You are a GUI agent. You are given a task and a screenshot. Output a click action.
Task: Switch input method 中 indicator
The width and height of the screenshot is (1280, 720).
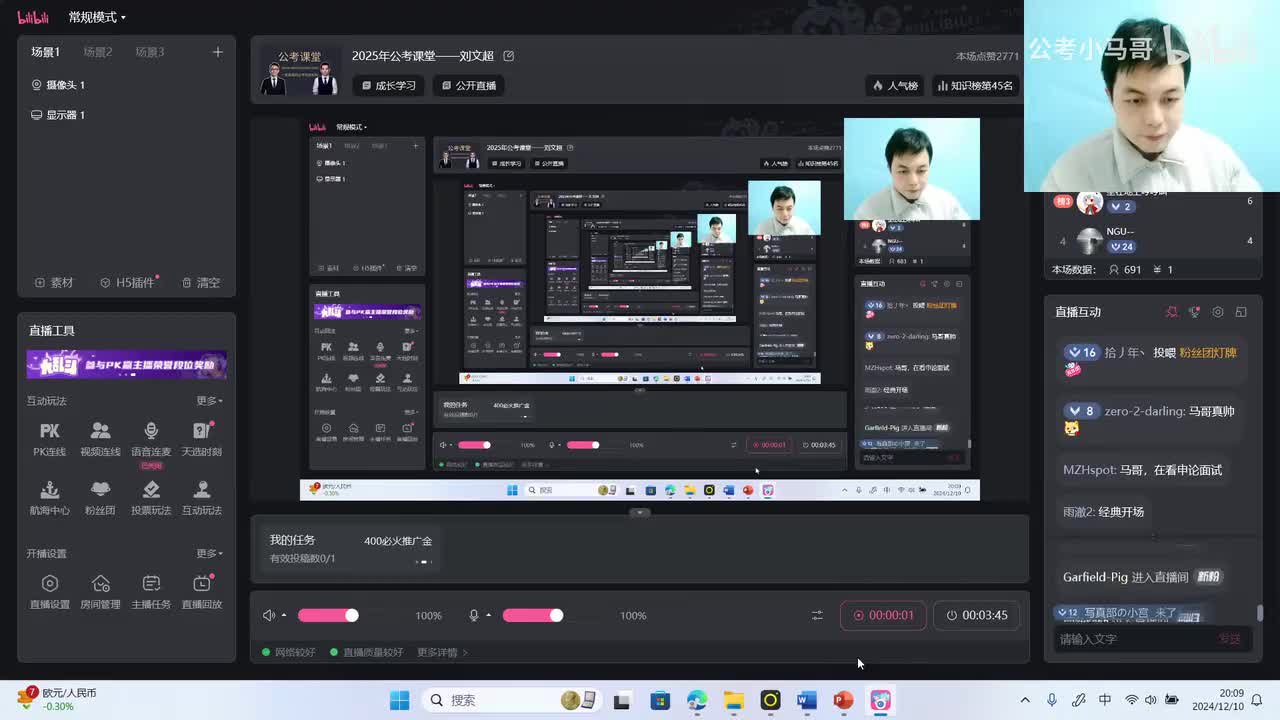[x=1105, y=700]
